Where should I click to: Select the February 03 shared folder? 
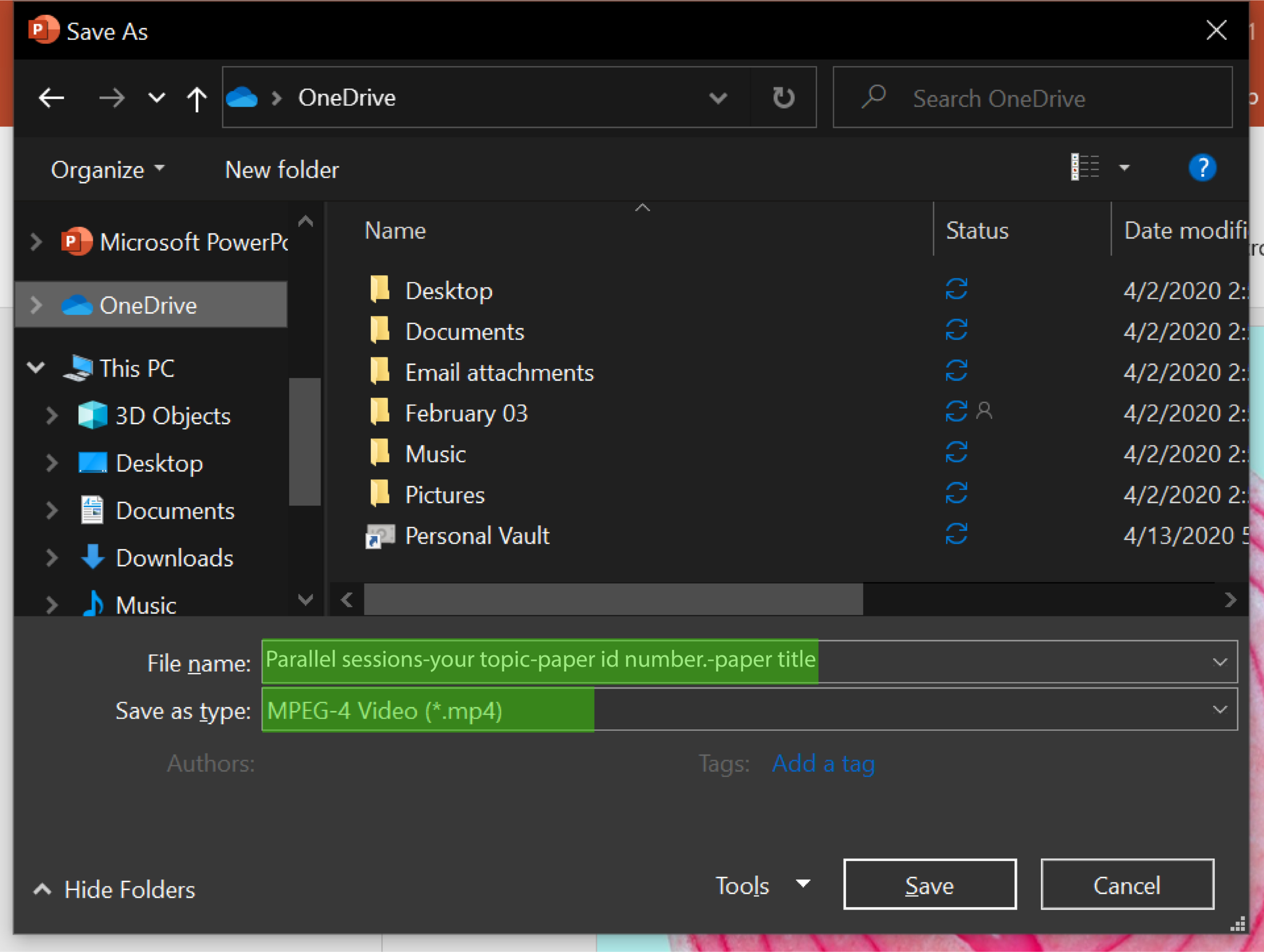tap(466, 413)
